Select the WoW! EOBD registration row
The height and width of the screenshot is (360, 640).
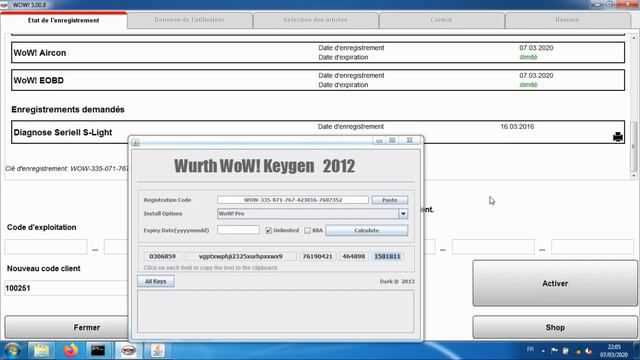318,80
